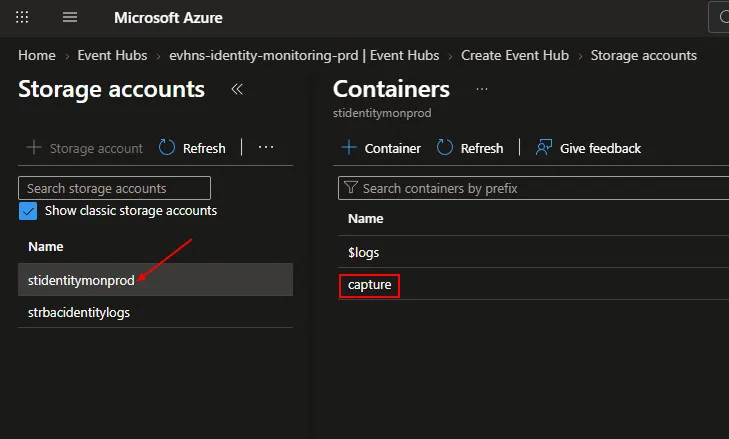Click the Storage accounts breadcrumb
The width and height of the screenshot is (729, 439).
coord(643,55)
